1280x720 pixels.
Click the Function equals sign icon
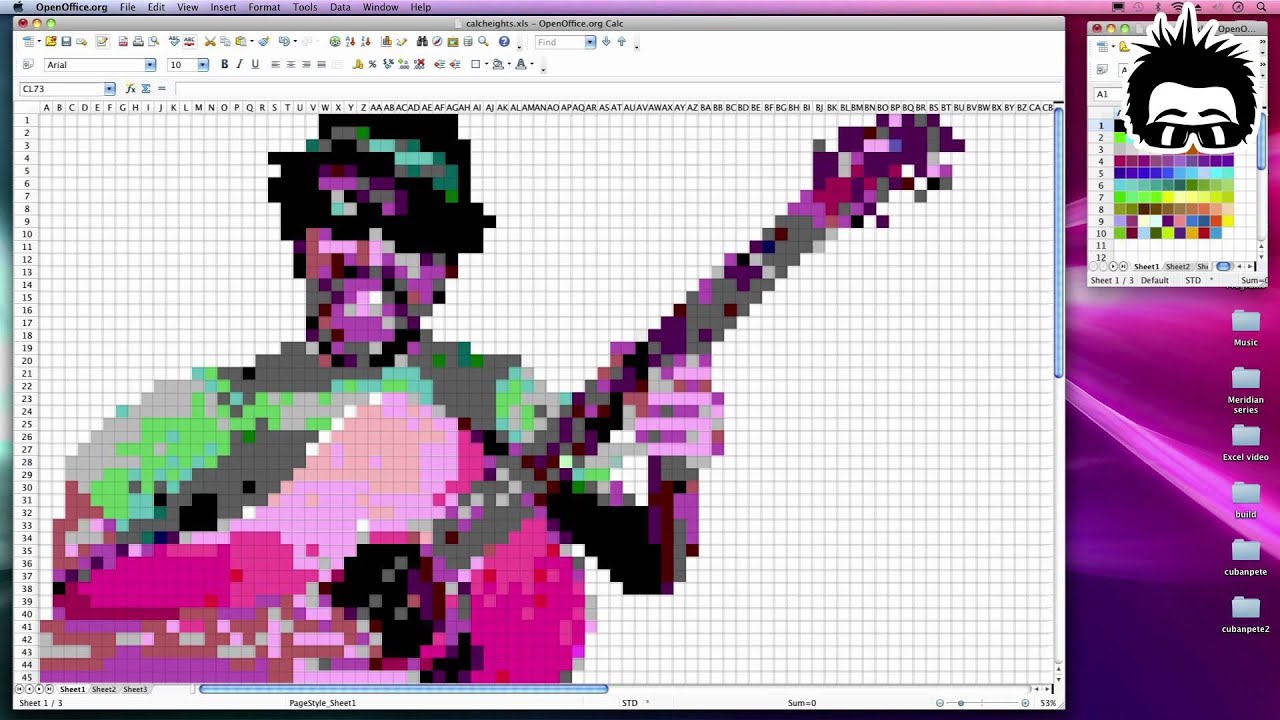click(x=161, y=89)
